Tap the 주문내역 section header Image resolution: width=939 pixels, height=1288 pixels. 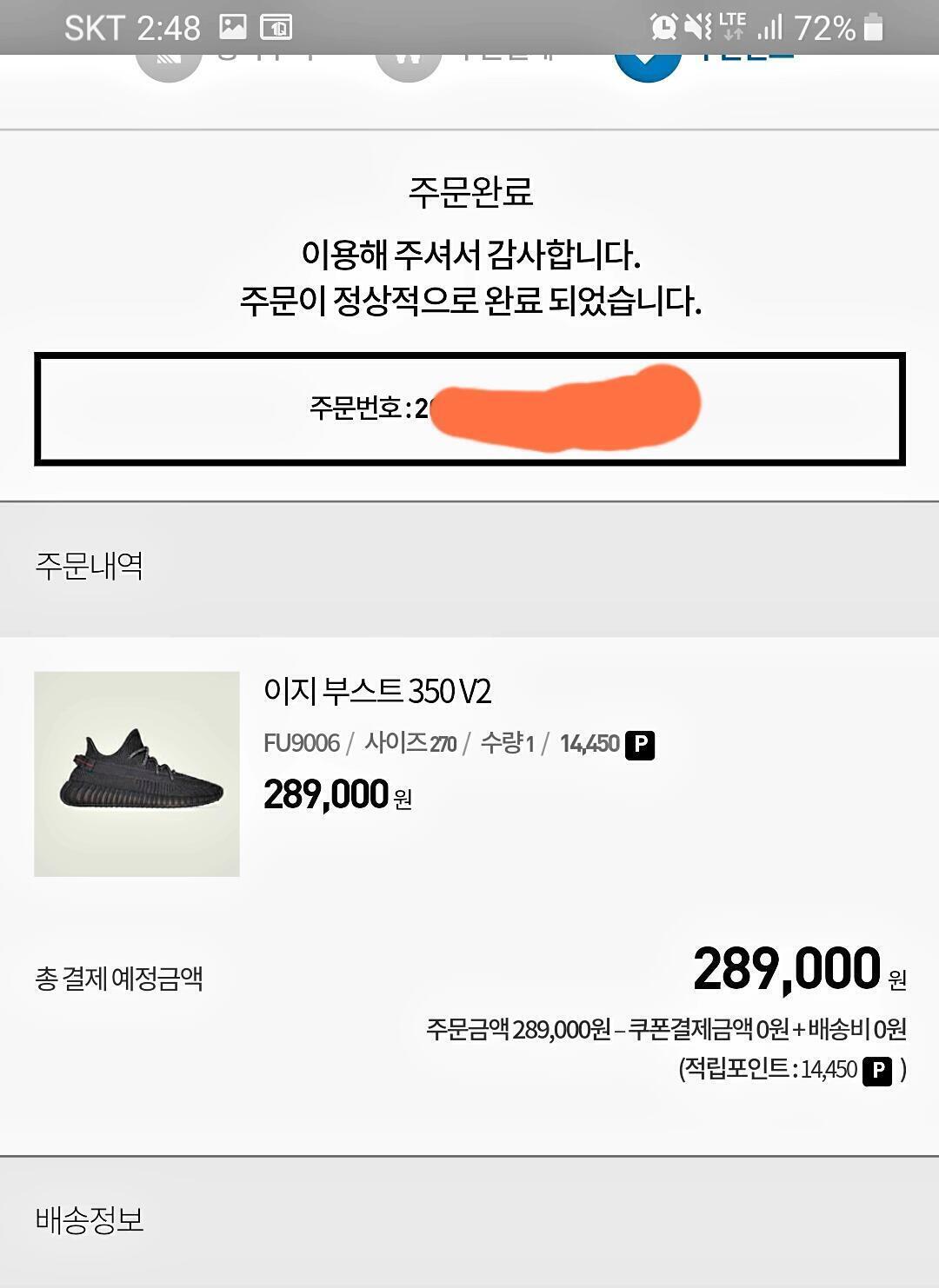[x=89, y=567]
